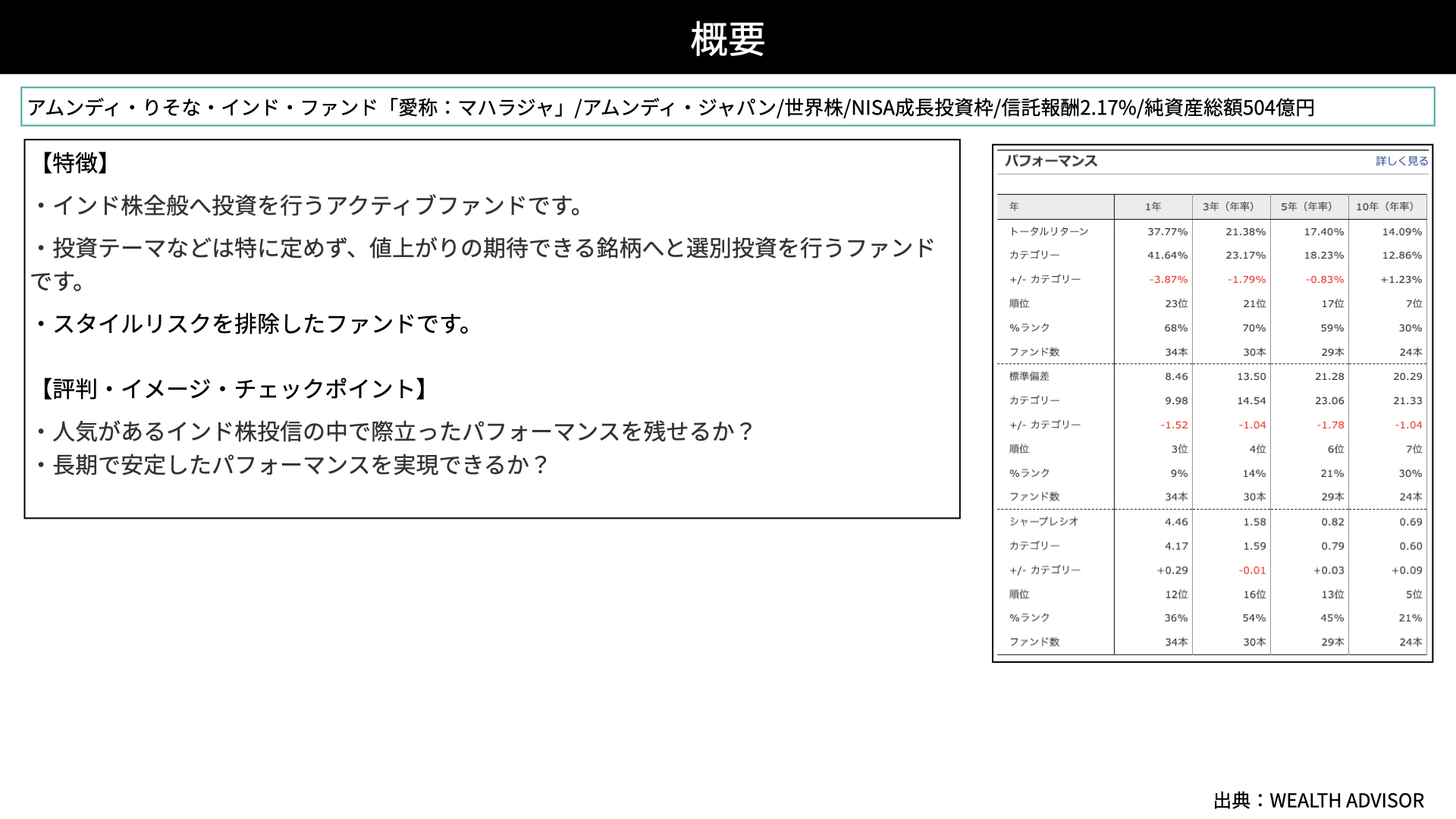Screen dimensions: 1456x819
Task: Select the bullet 人気があるインド株投信の中で際立ったパフォーマンス
Action: coord(394,431)
